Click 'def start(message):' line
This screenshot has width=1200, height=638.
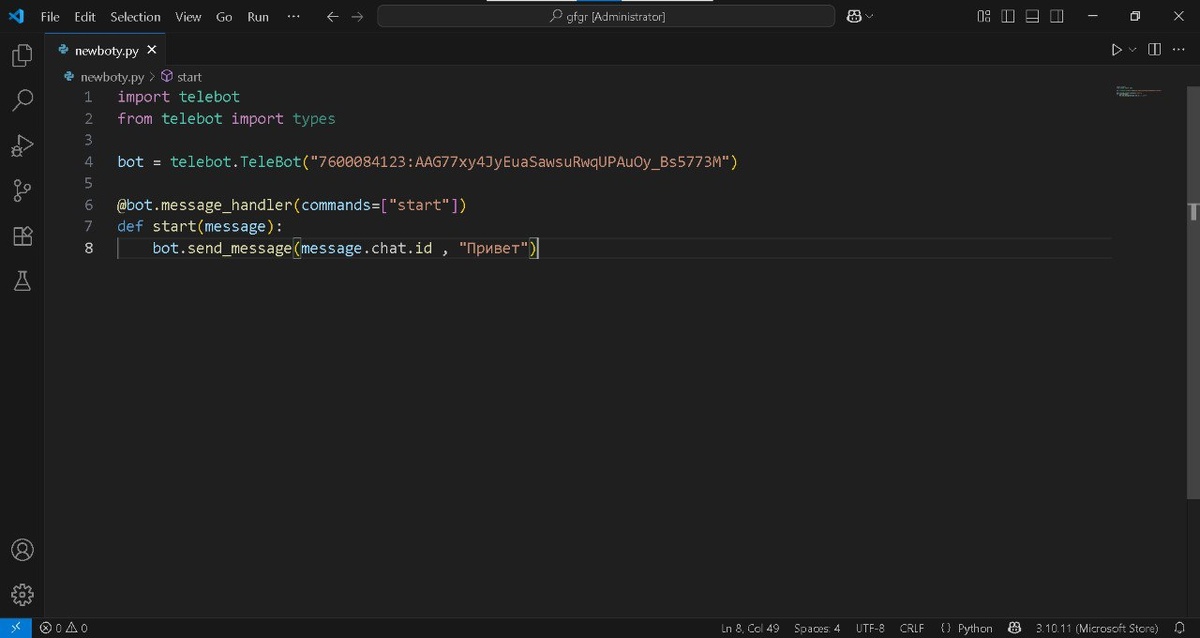pos(200,226)
